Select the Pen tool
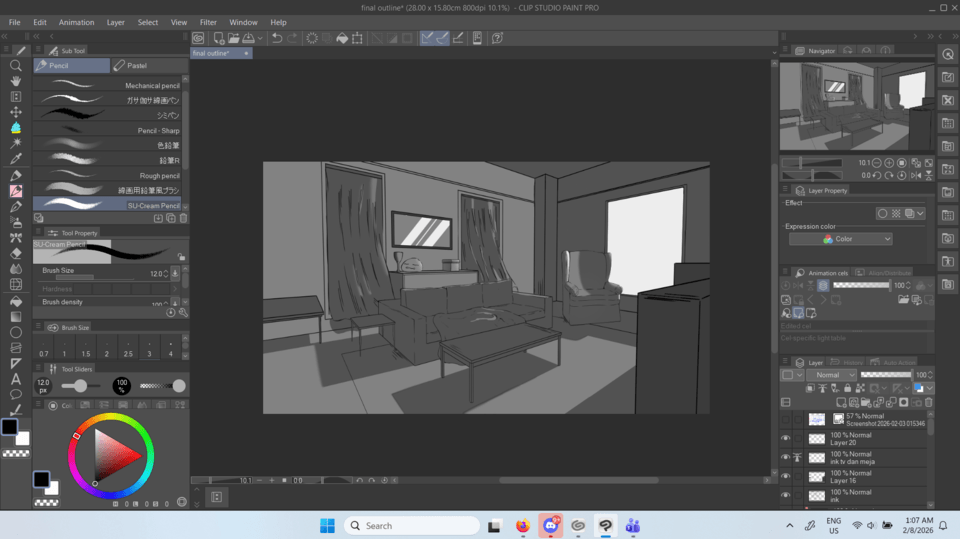This screenshot has width=960, height=539. pos(16,176)
